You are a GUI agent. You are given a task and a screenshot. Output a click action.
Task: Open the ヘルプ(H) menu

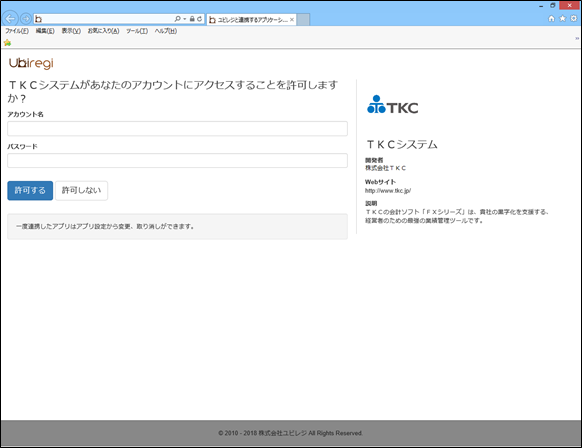click(x=166, y=31)
